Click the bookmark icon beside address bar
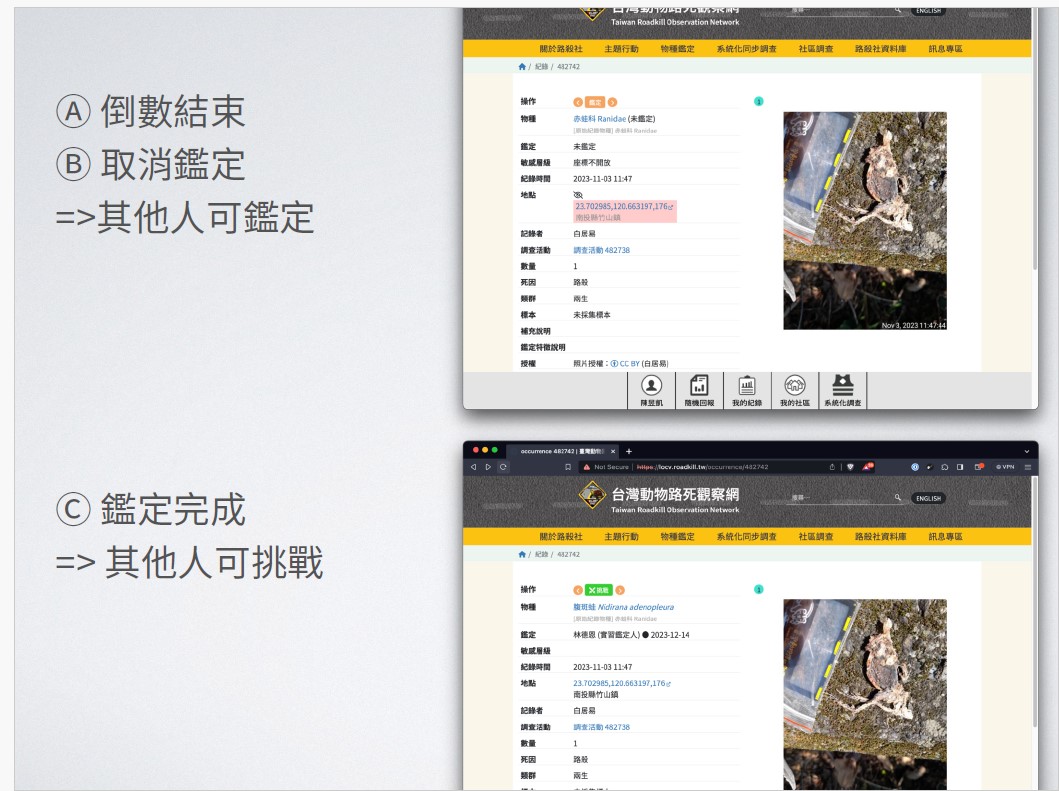 568,467
